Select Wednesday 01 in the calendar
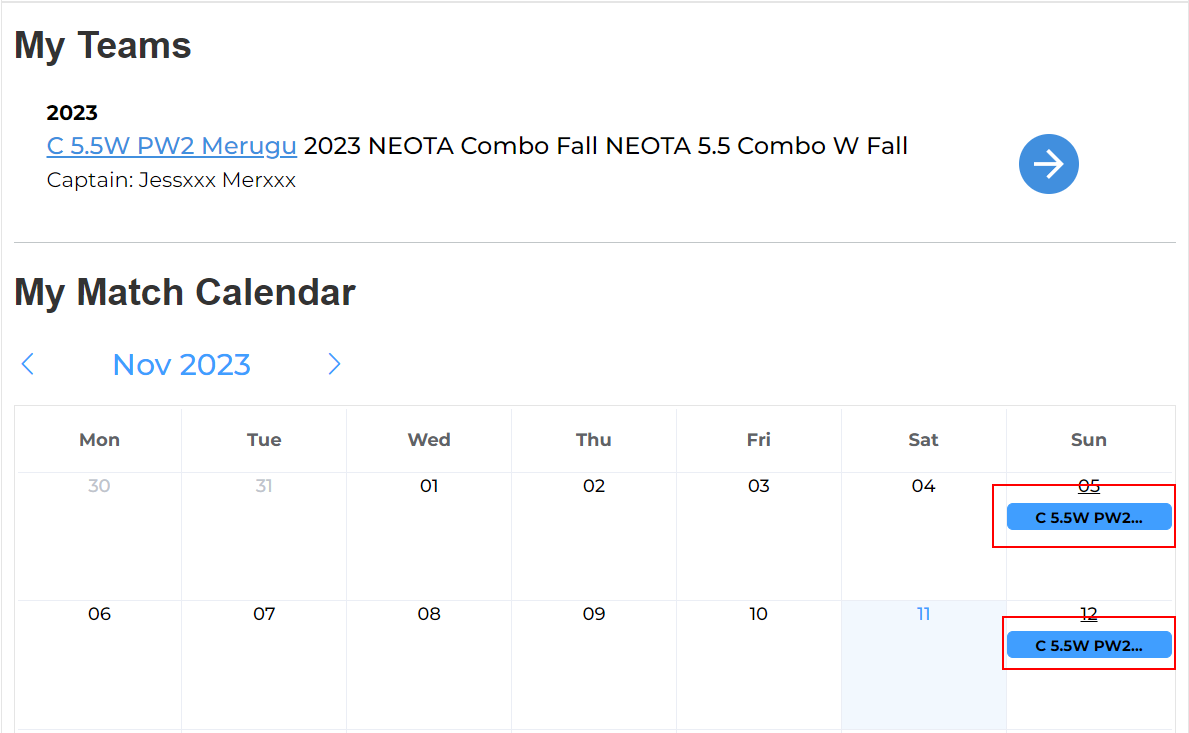The image size is (1189, 733). (429, 486)
